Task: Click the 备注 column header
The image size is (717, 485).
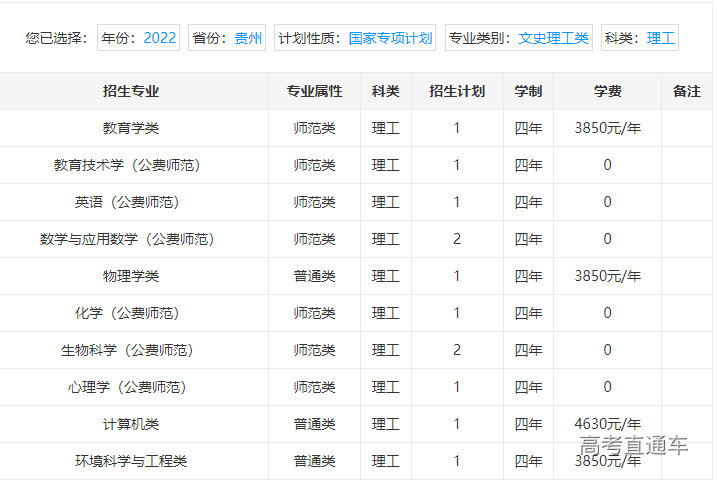Action: tap(686, 91)
